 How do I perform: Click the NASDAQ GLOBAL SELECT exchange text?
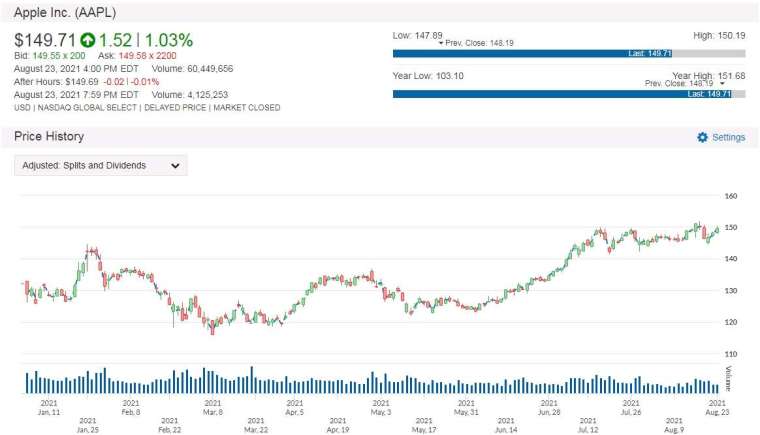[87, 108]
